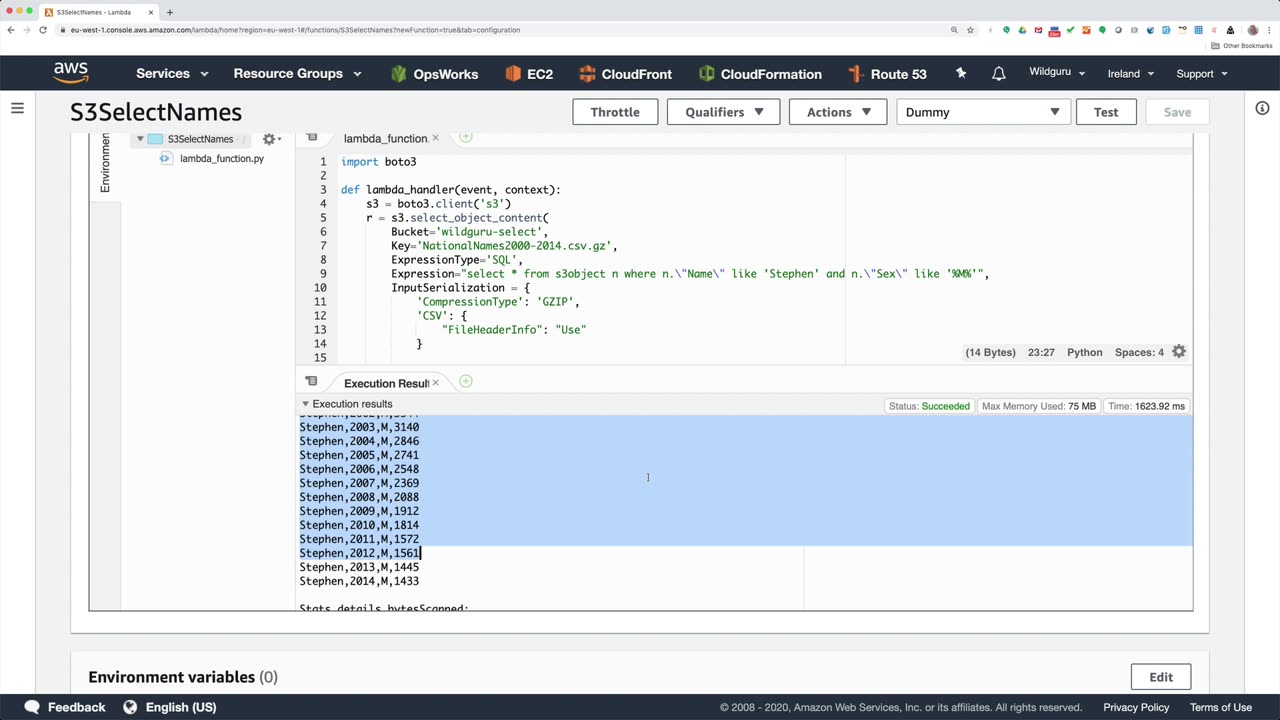
Task: Add new tab with plus icon beside Execution Results
Action: (465, 382)
